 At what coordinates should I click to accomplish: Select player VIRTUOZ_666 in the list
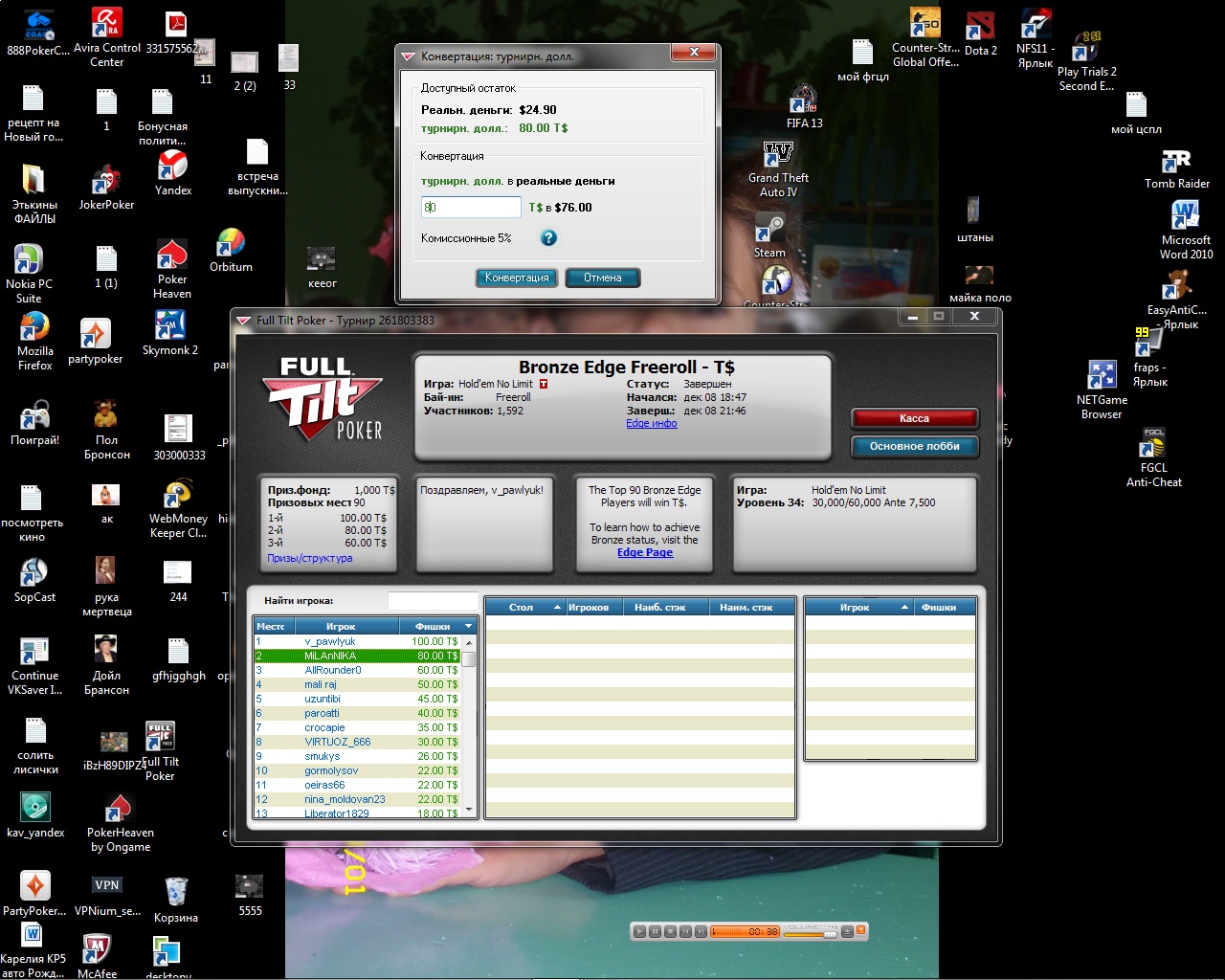click(357, 742)
